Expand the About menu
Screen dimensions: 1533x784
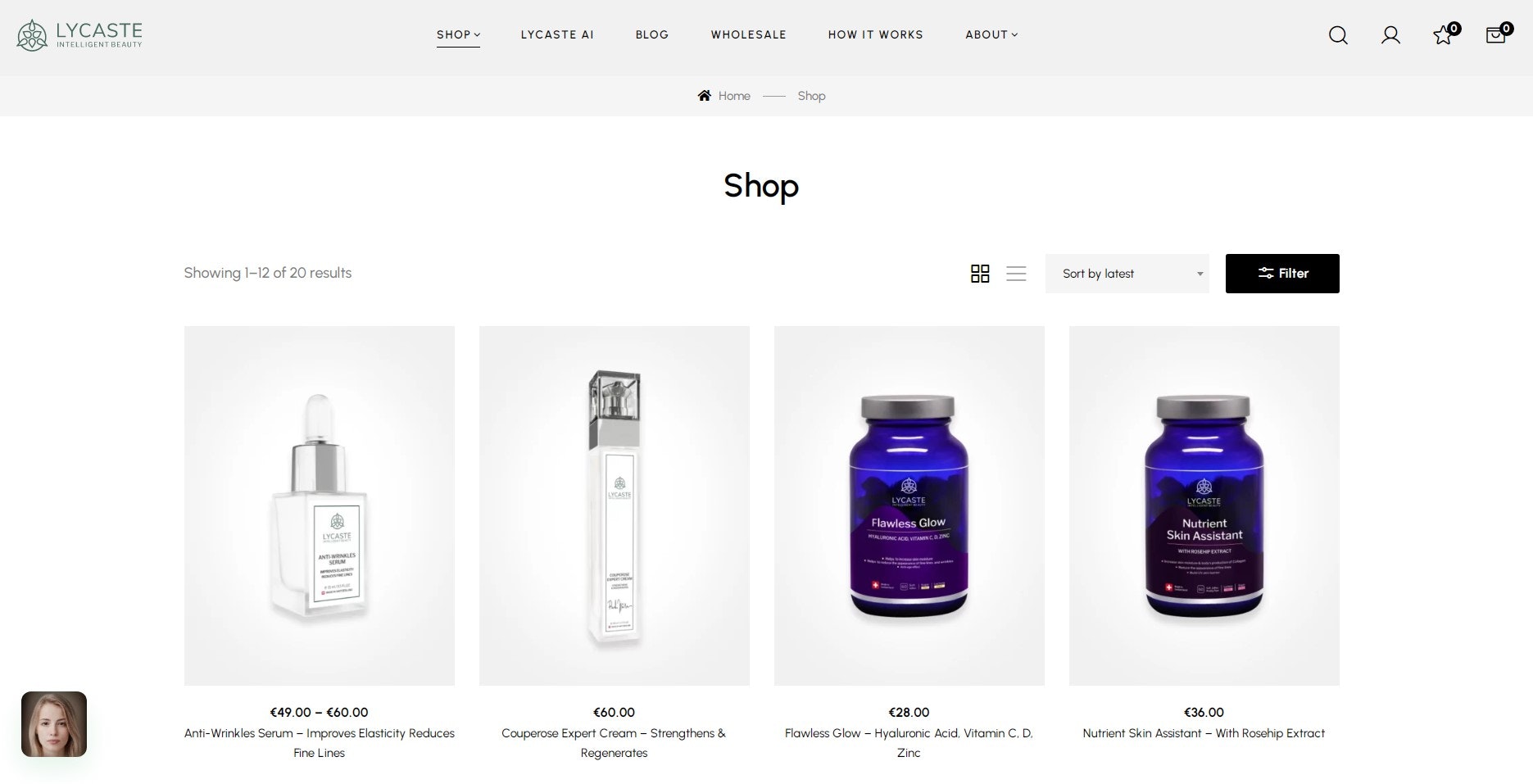coord(991,34)
